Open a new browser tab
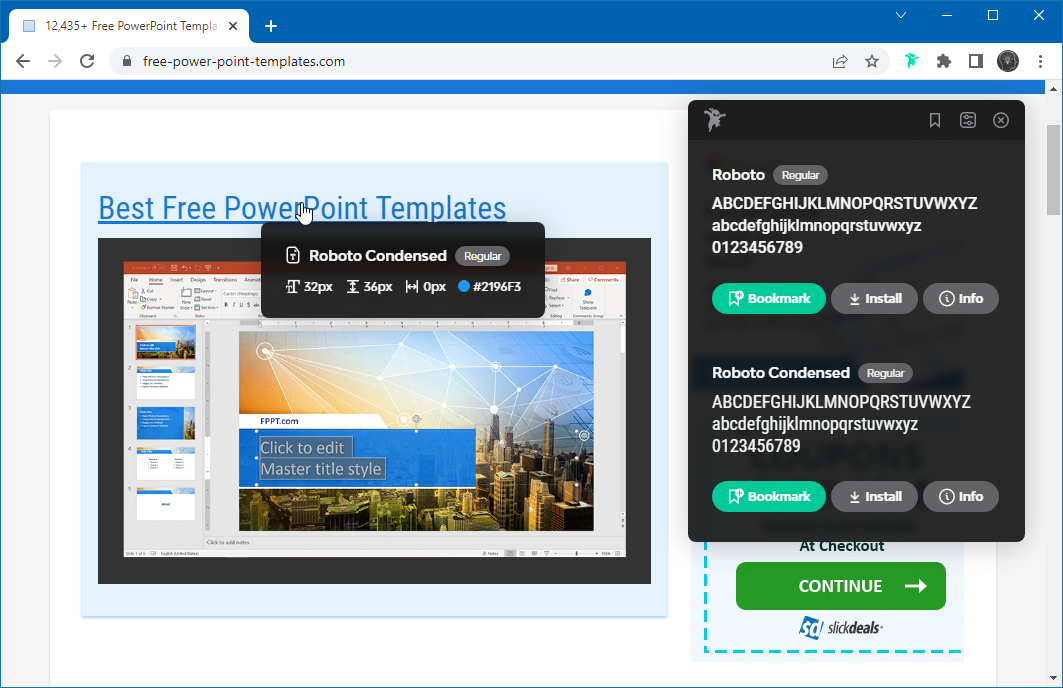 point(270,26)
